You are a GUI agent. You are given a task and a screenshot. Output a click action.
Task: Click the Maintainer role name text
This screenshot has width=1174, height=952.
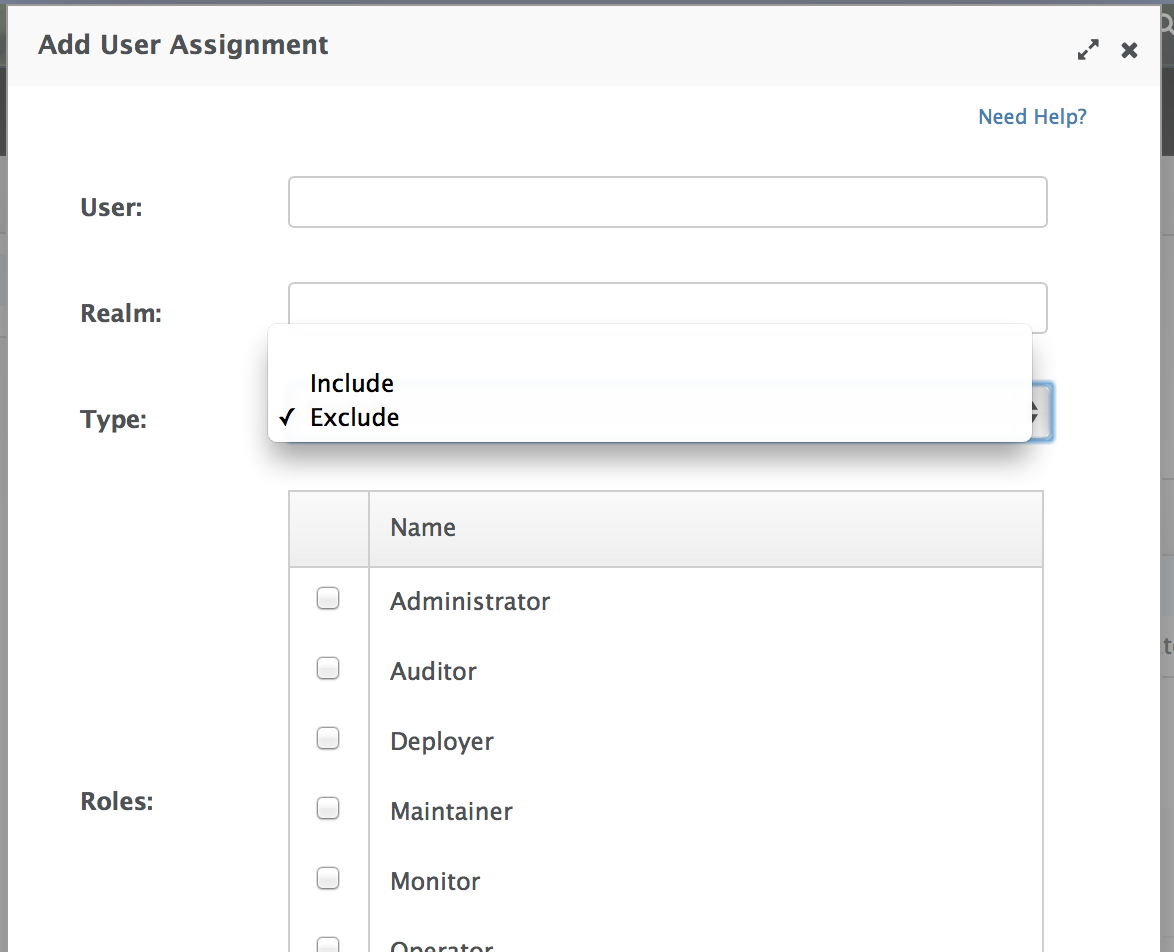coord(451,811)
